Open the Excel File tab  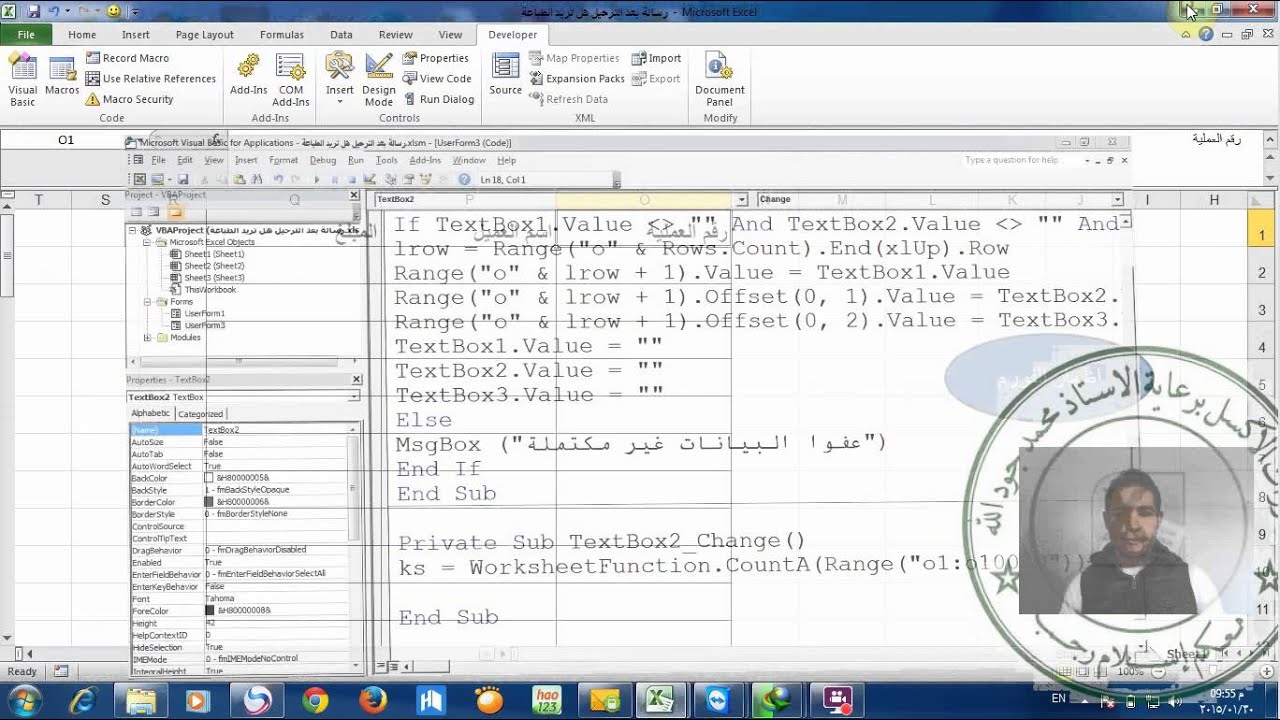click(x=26, y=34)
